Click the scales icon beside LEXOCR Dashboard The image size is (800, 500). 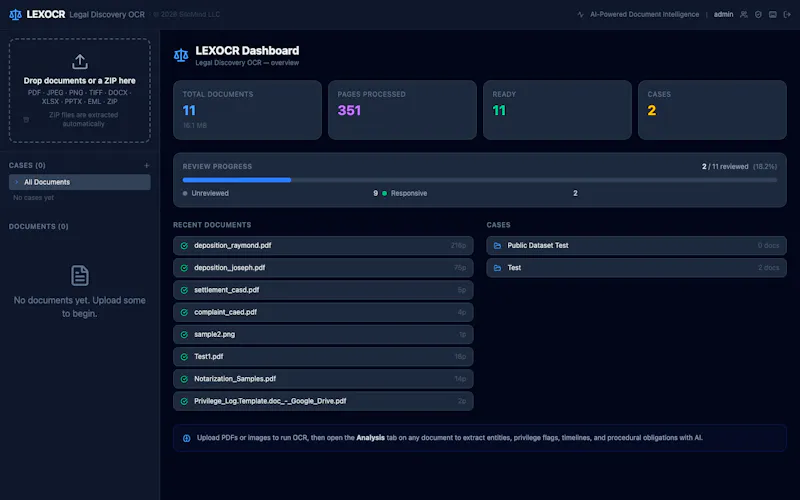pyautogui.click(x=181, y=55)
